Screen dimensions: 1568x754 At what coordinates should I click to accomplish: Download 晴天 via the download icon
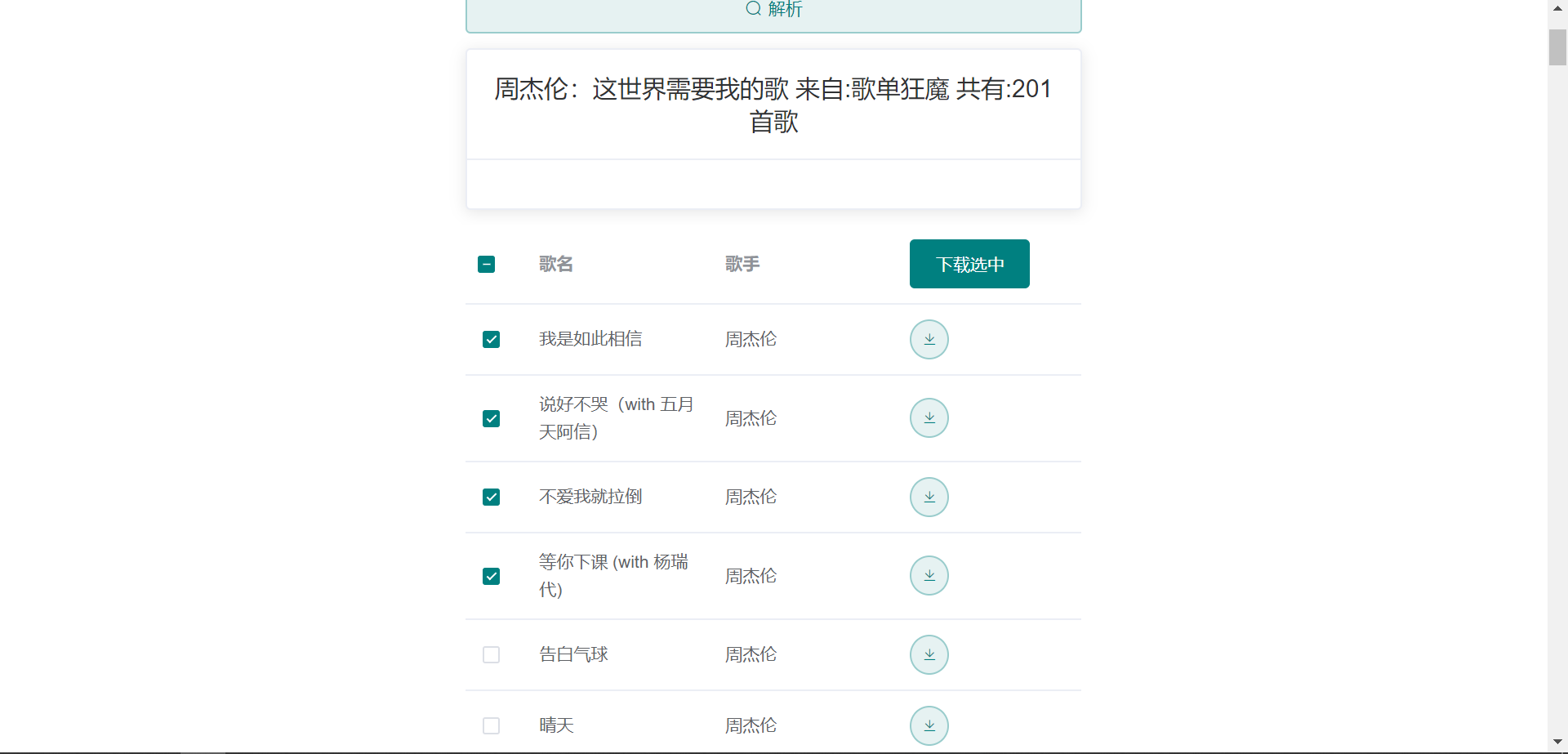pyautogui.click(x=929, y=726)
